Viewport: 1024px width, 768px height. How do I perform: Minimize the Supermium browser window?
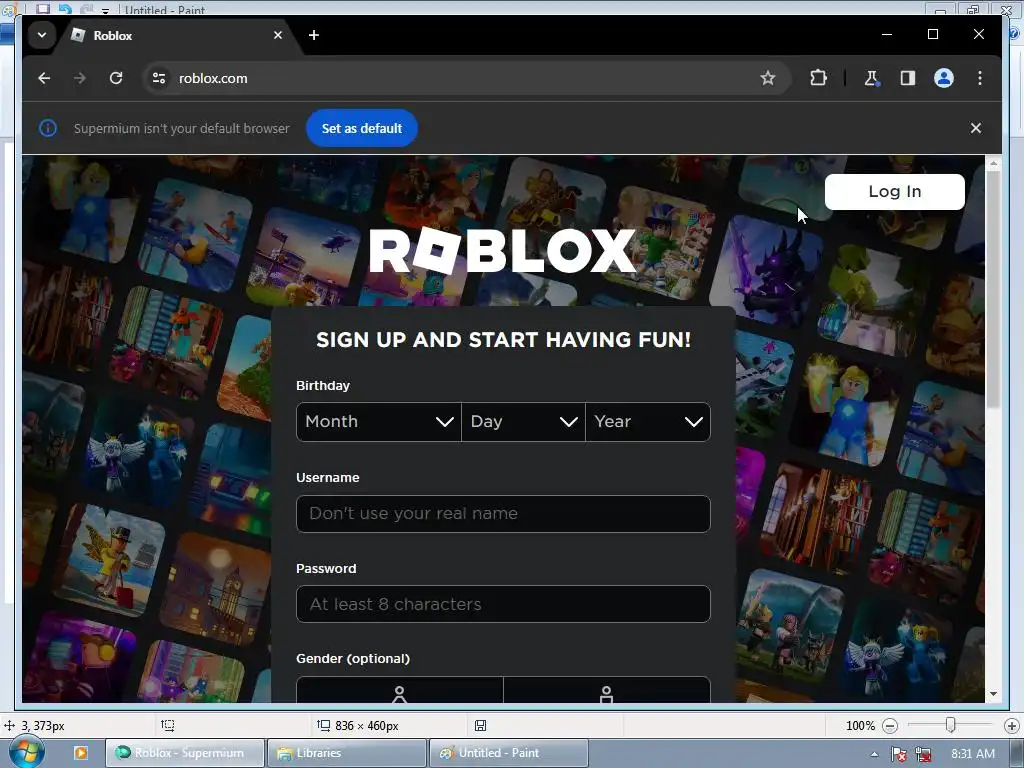(887, 35)
